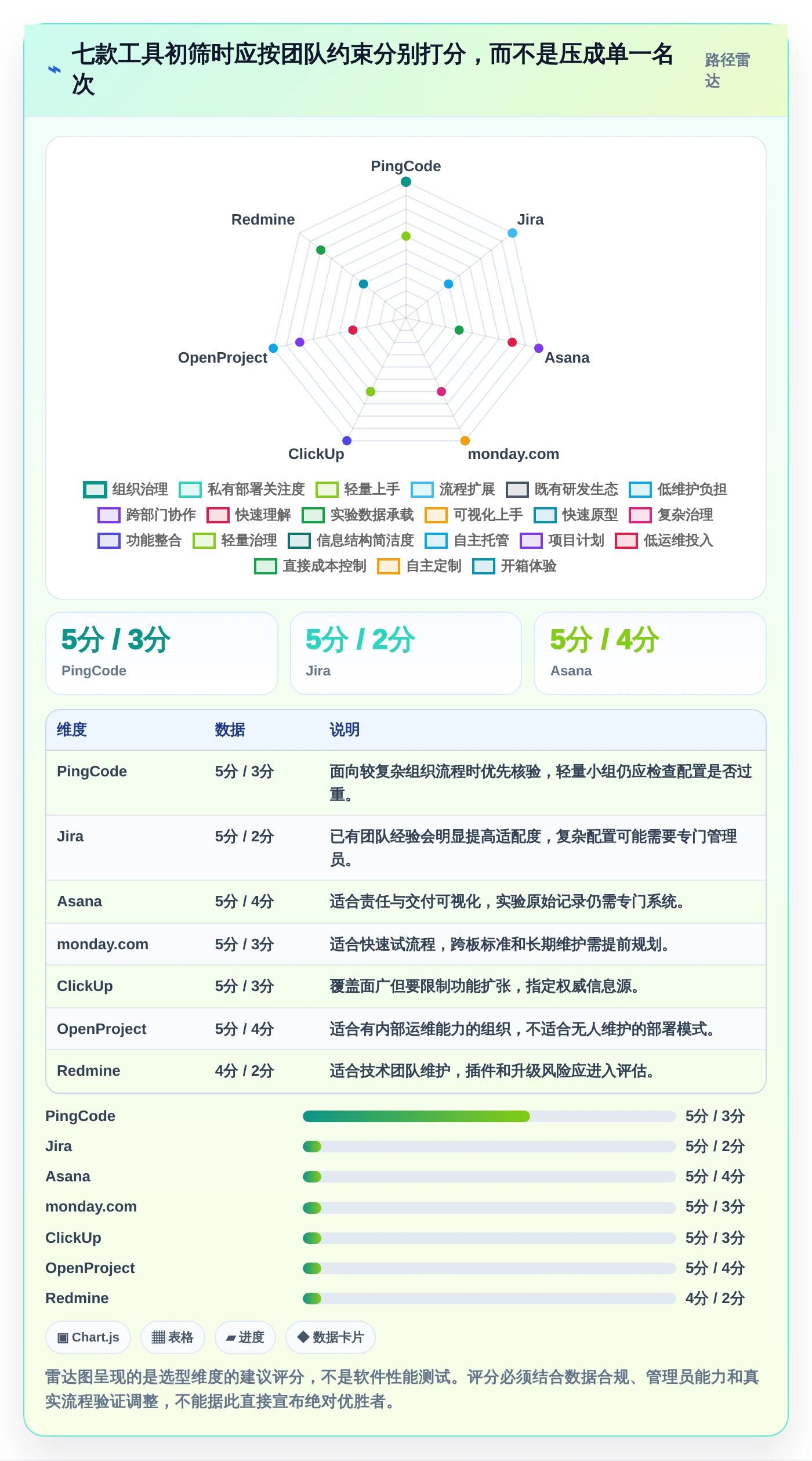
Task: Click the Redmine progress bar
Action: click(x=490, y=1299)
